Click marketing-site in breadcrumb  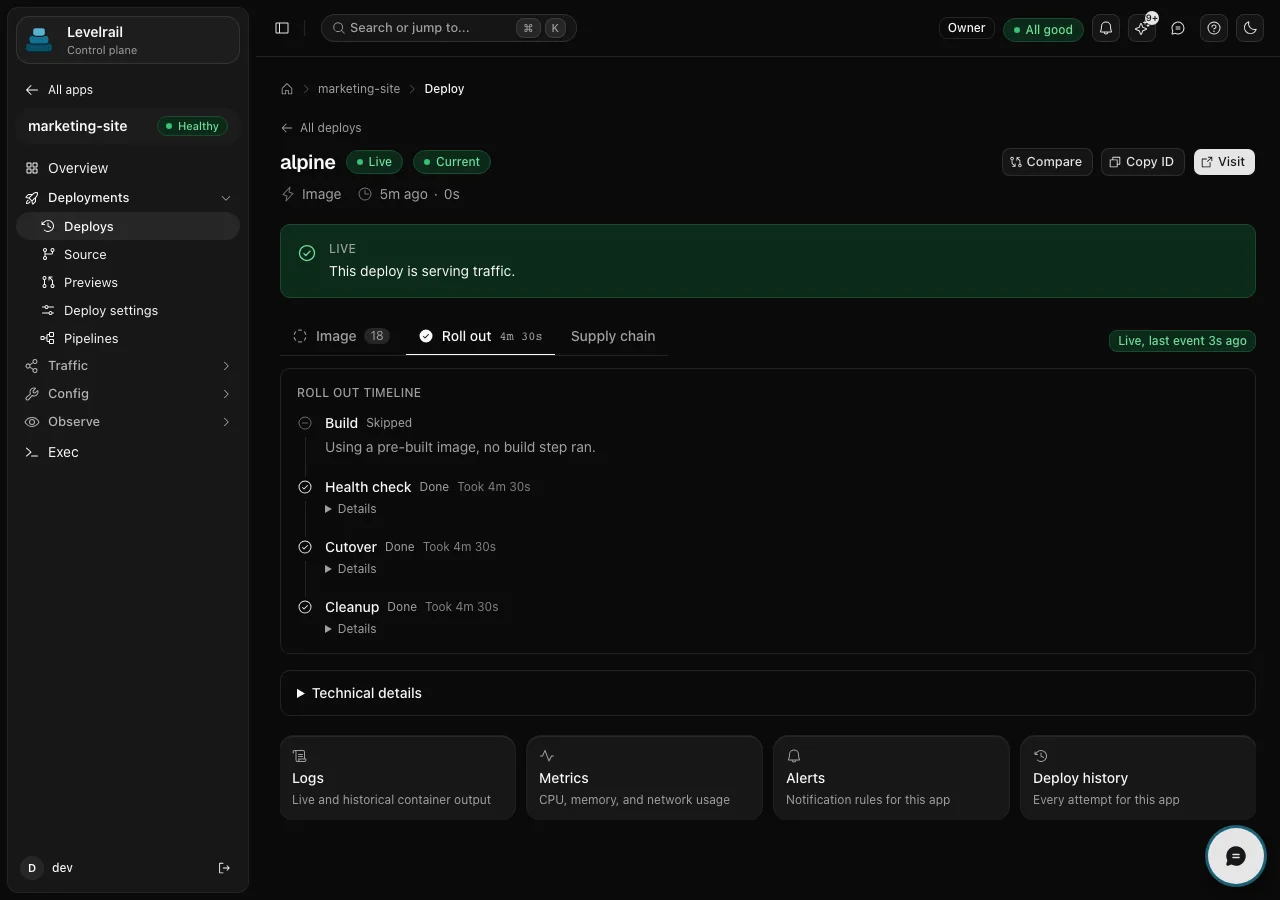coord(359,89)
